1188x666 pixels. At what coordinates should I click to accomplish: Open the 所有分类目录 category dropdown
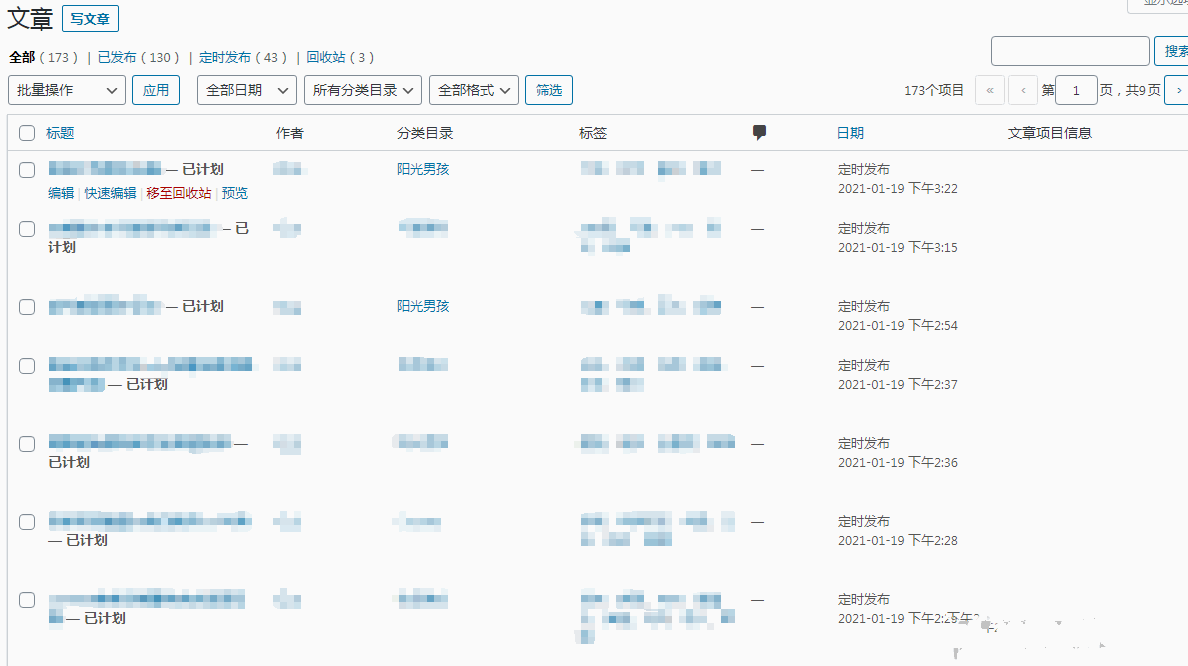click(363, 90)
